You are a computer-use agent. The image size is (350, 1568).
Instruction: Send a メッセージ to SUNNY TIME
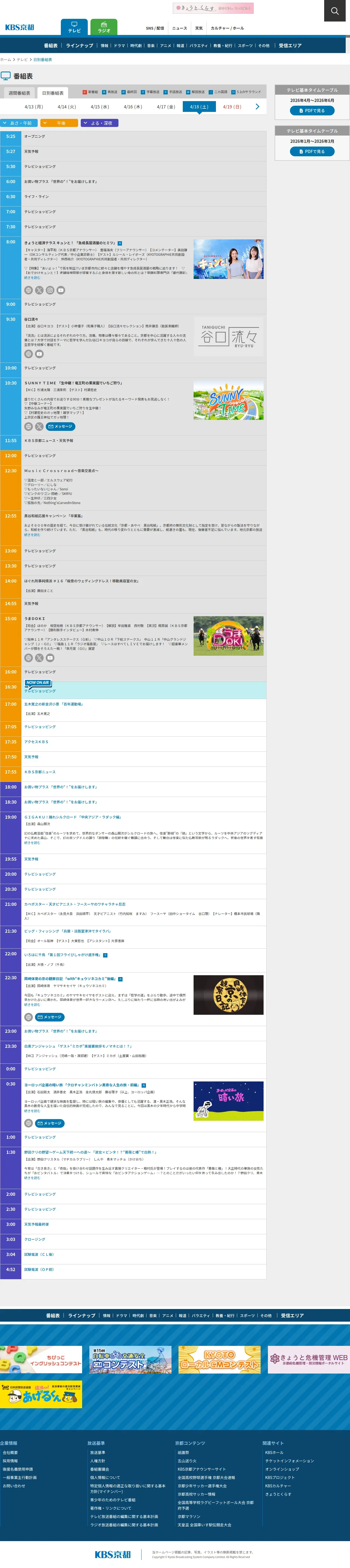(60, 427)
